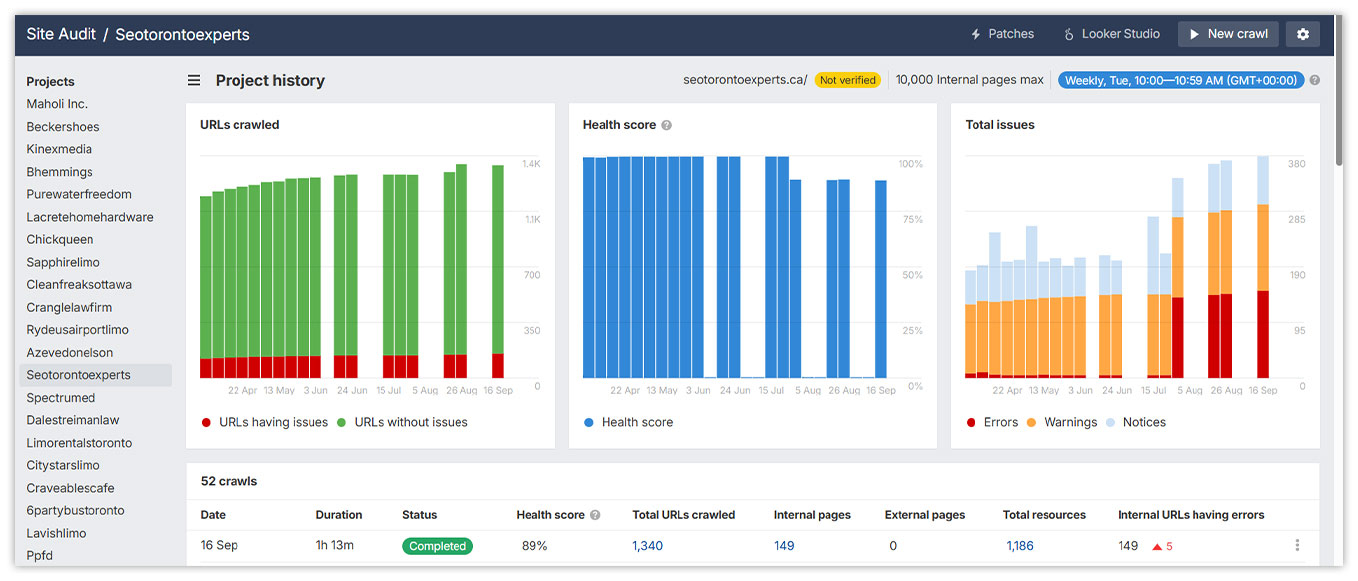Click Site Audit in the breadcrumb
The image size is (1358, 581).
(60, 33)
